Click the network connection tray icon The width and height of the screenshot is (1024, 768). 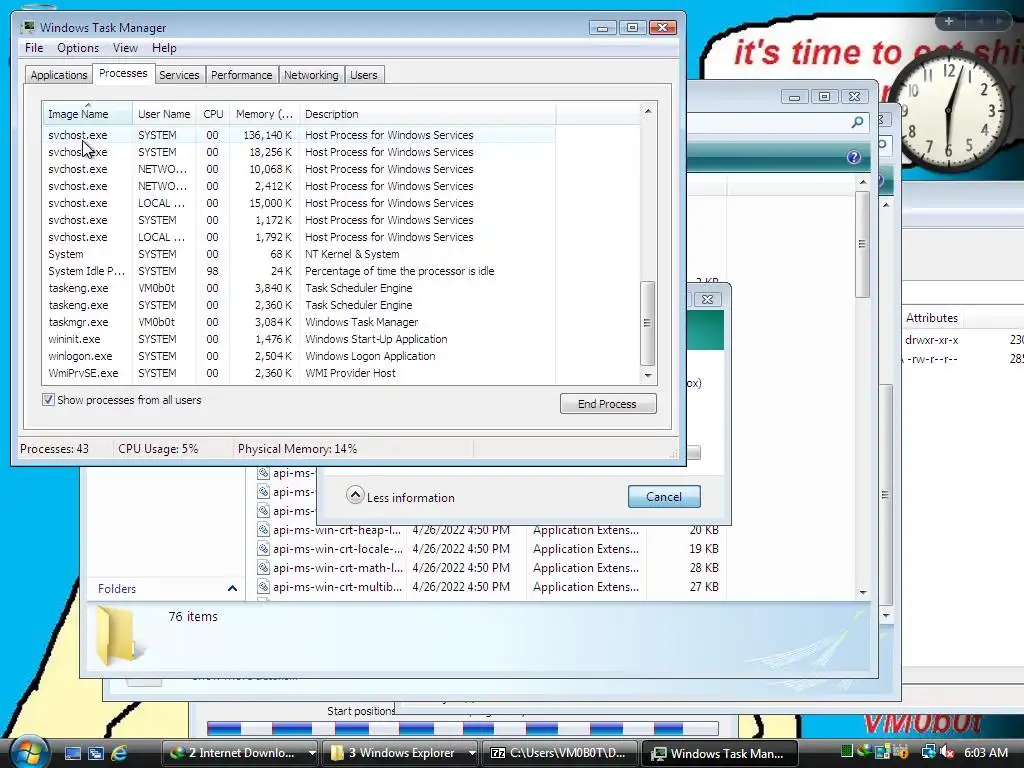(x=928, y=752)
